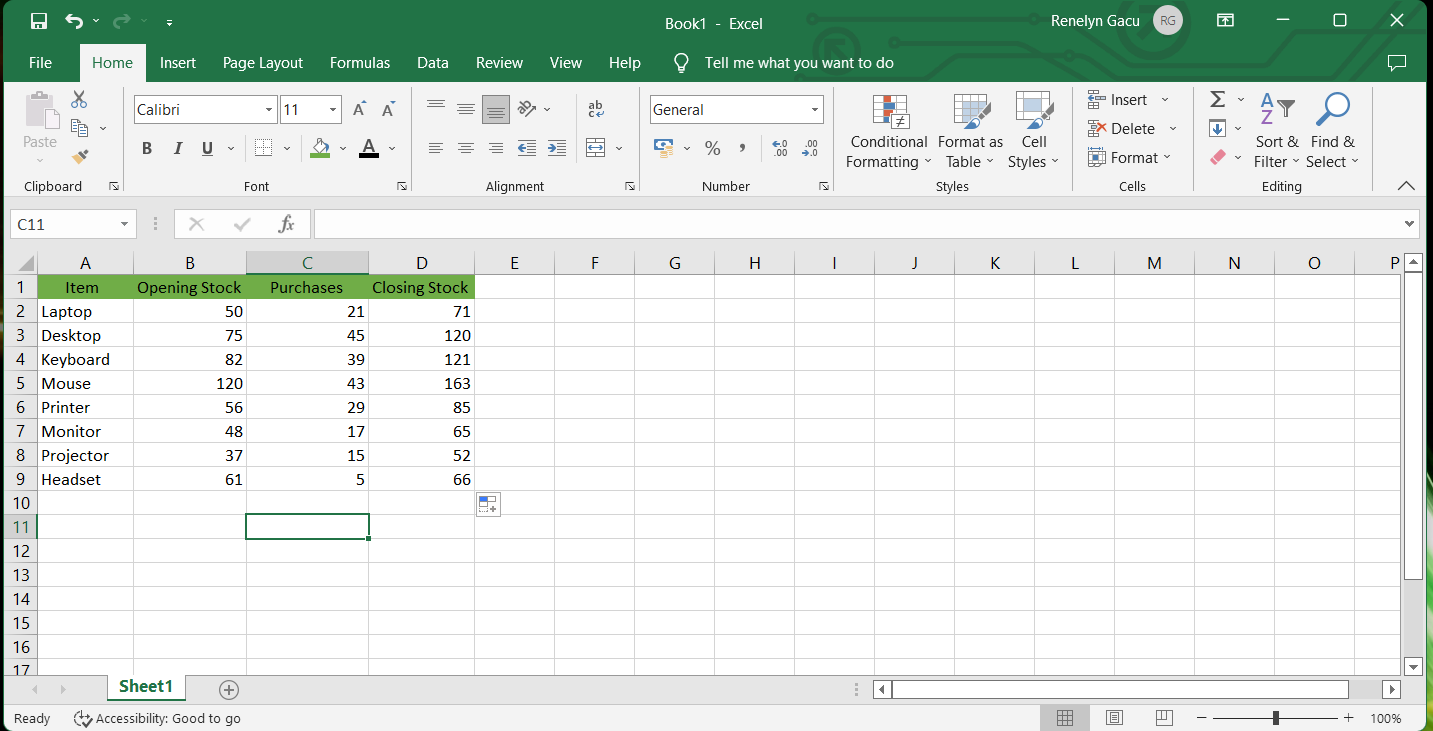Click Merge & Center icon
1433x731 pixels.
coord(596,148)
